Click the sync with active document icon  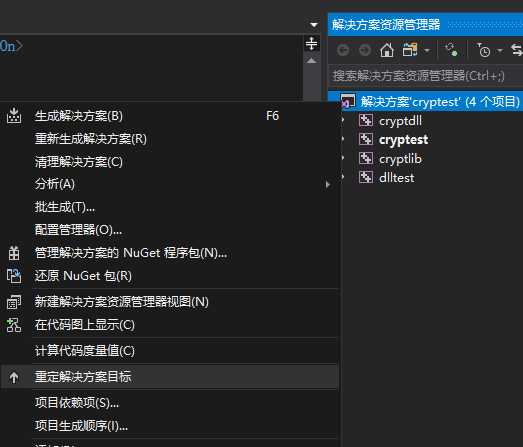(x=517, y=50)
